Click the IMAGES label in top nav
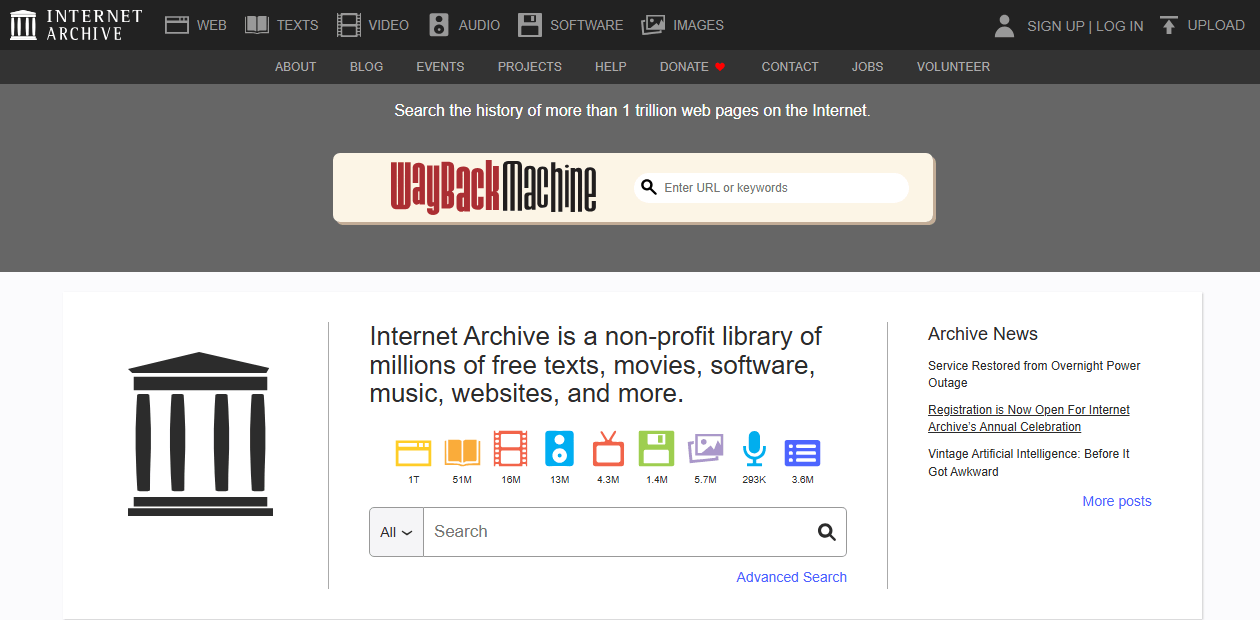The width and height of the screenshot is (1260, 620). 699,25
